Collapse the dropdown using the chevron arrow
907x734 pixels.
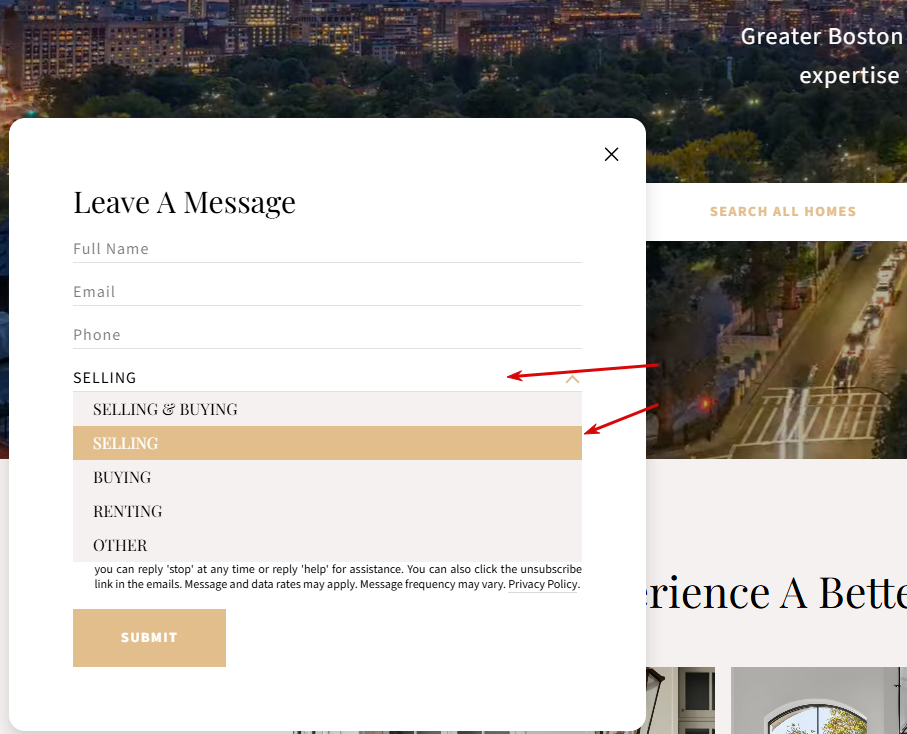[572, 379]
